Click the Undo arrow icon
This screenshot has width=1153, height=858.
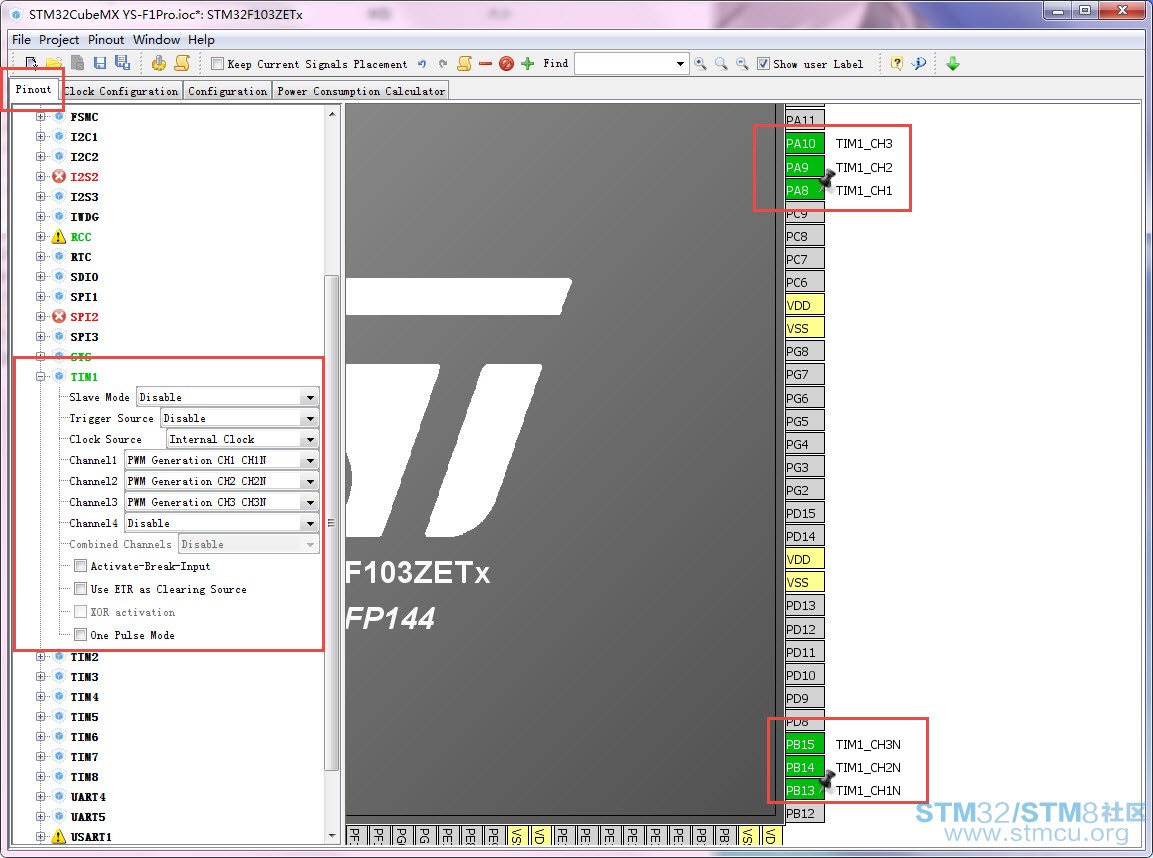point(422,64)
